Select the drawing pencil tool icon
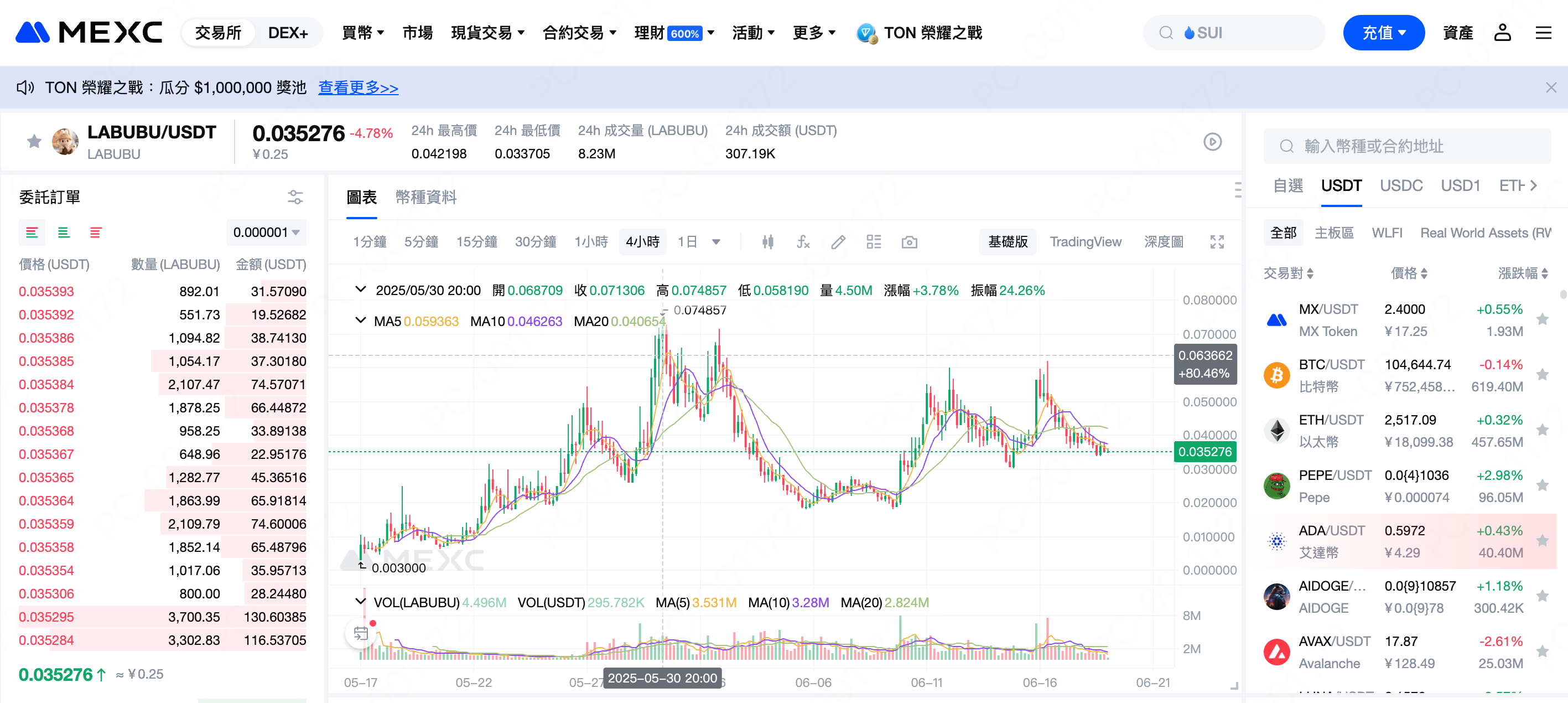1568x703 pixels. click(838, 242)
